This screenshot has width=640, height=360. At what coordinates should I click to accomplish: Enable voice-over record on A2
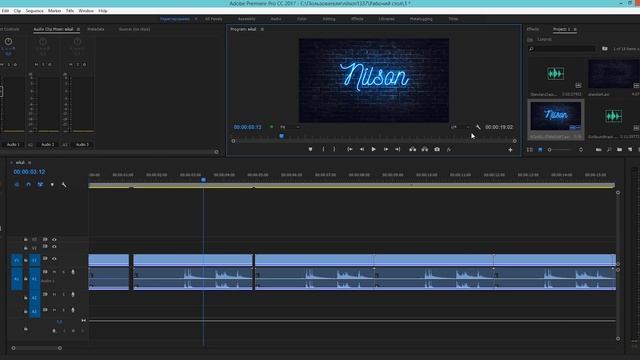[73, 294]
